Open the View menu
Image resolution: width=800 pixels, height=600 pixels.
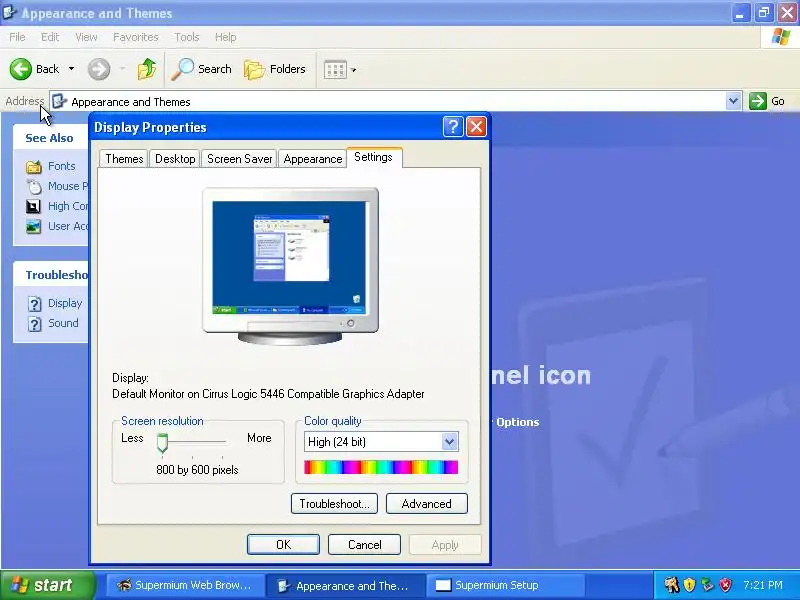click(x=86, y=37)
